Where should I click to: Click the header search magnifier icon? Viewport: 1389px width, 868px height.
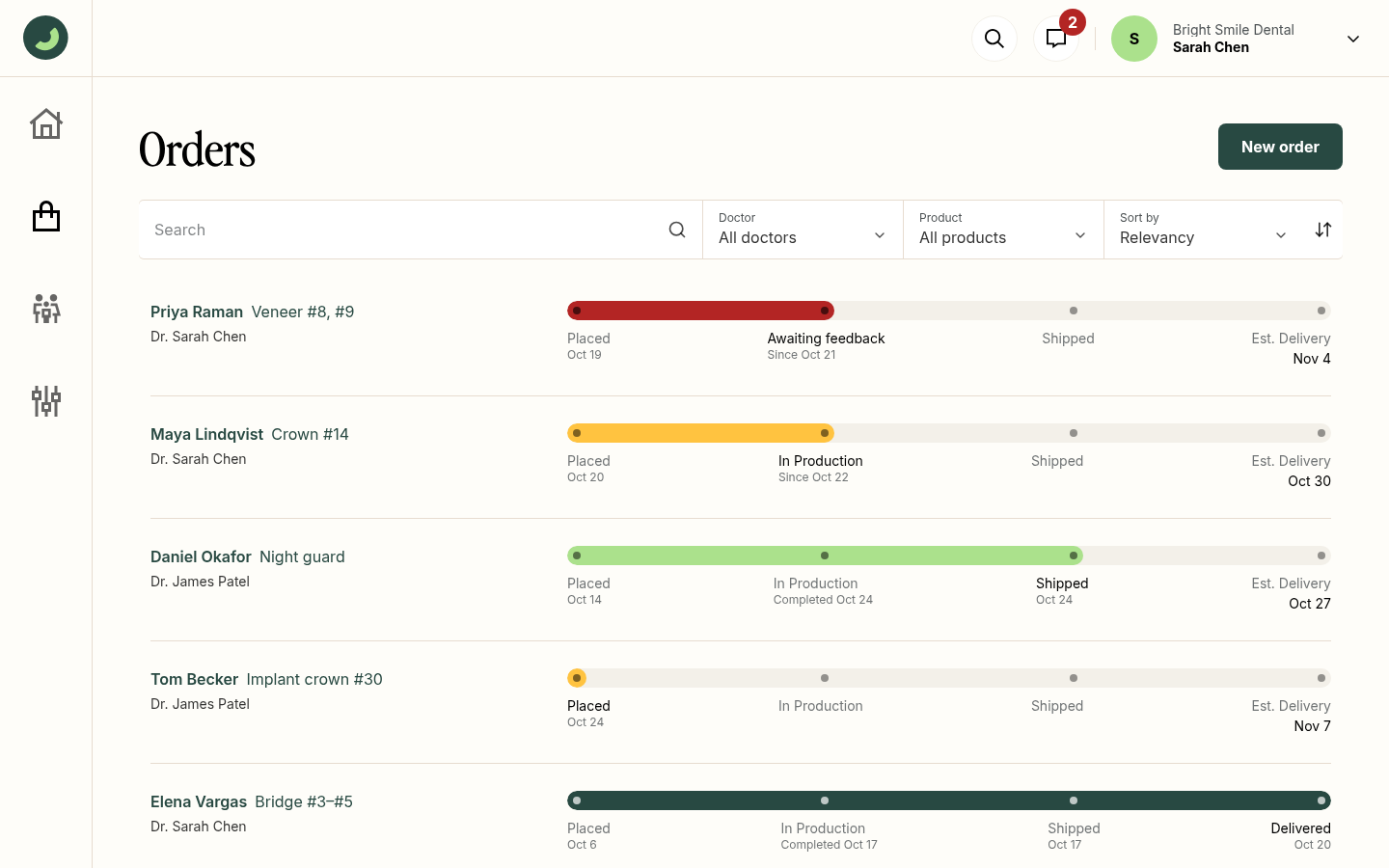tap(994, 39)
